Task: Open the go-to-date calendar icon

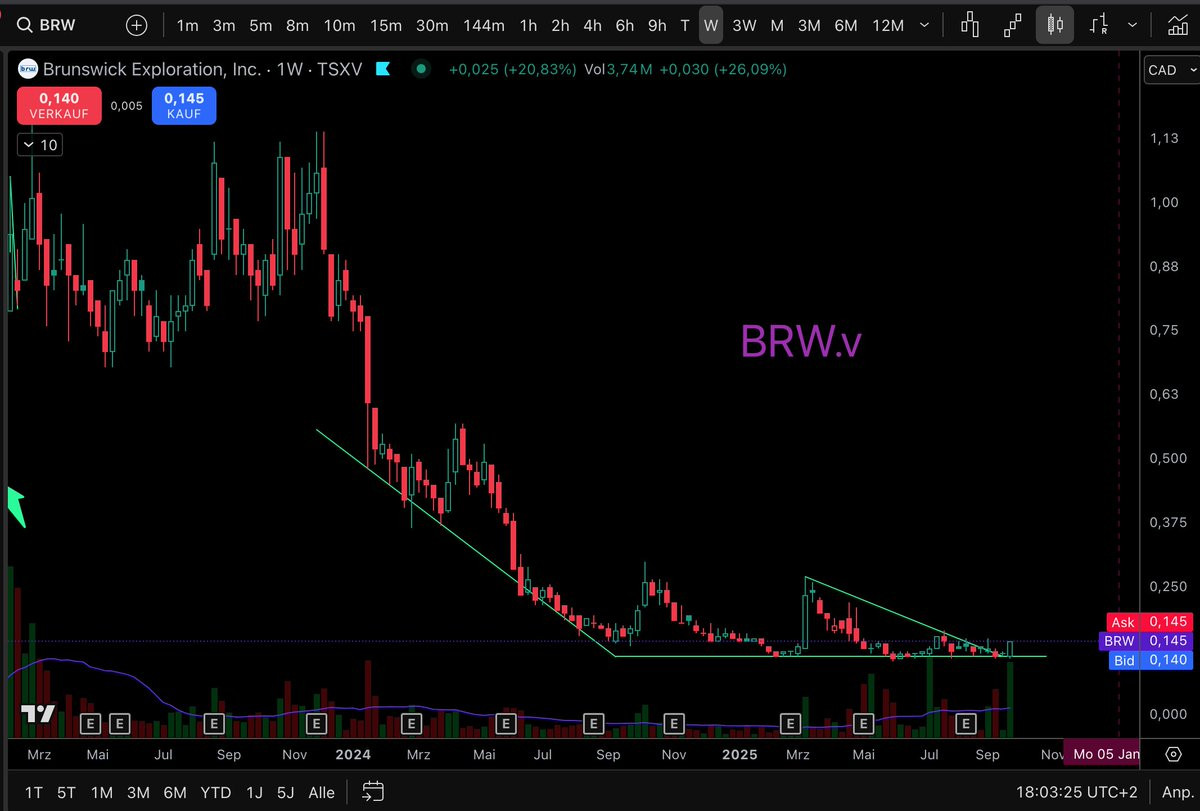Action: pos(373,792)
